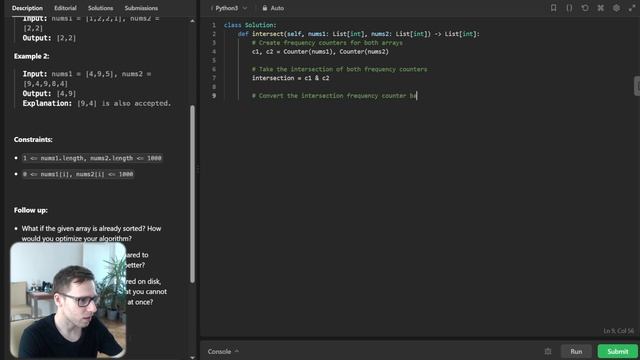
Task: Click Auto mode next to the lock
Action: 277,8
